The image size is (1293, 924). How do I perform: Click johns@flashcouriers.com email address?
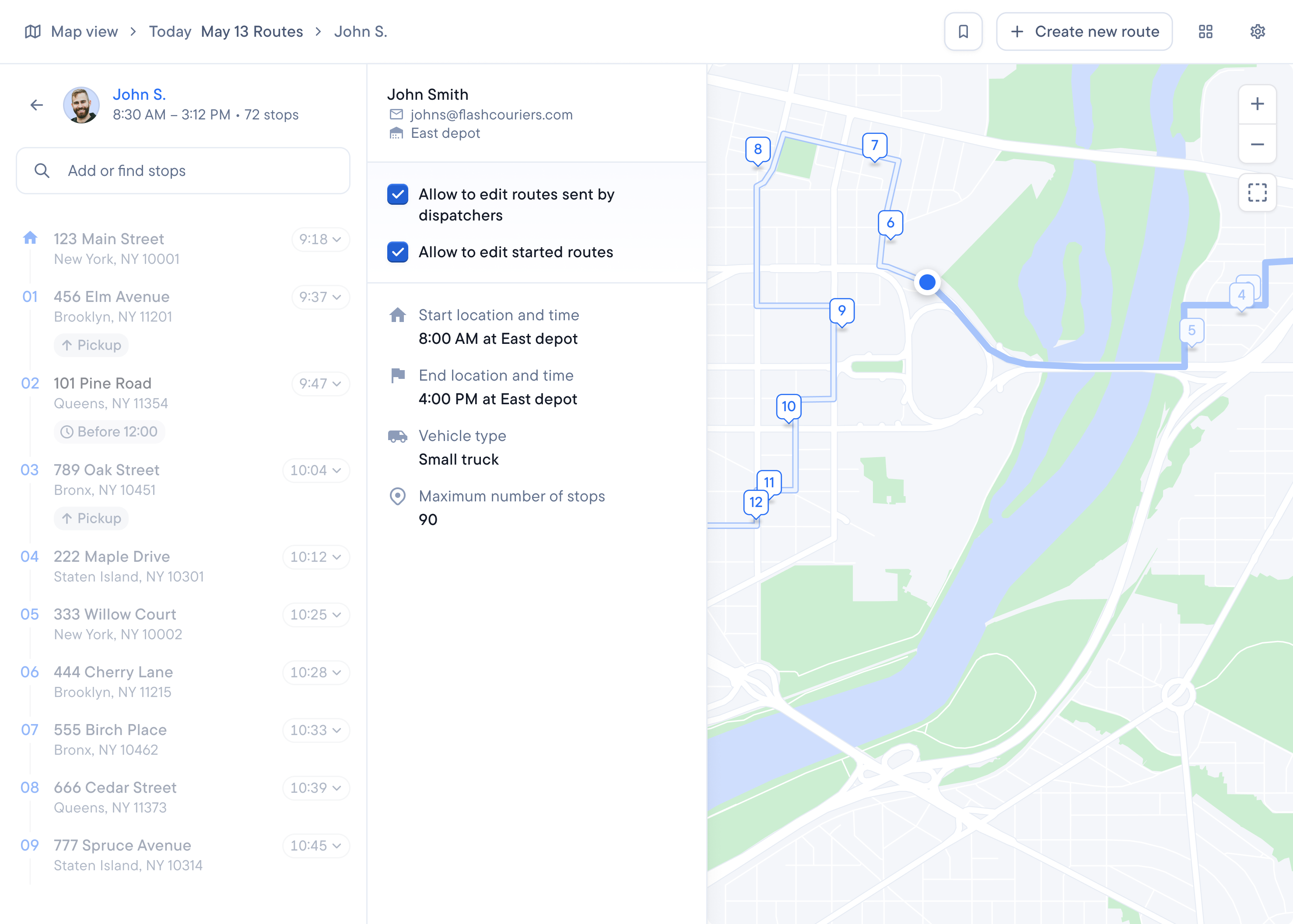point(492,114)
